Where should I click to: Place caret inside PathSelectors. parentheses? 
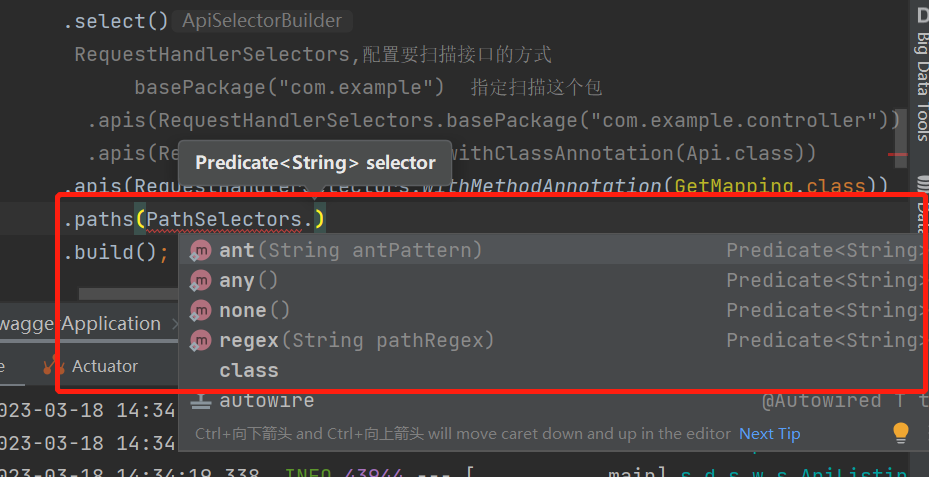(x=314, y=219)
